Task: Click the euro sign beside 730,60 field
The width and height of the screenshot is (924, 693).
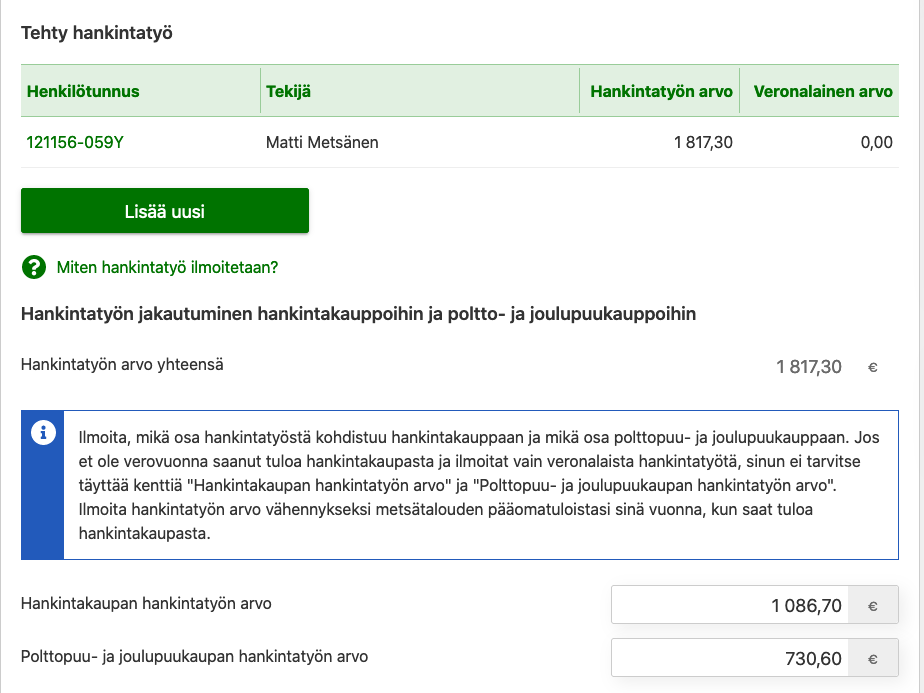Action: click(x=873, y=658)
